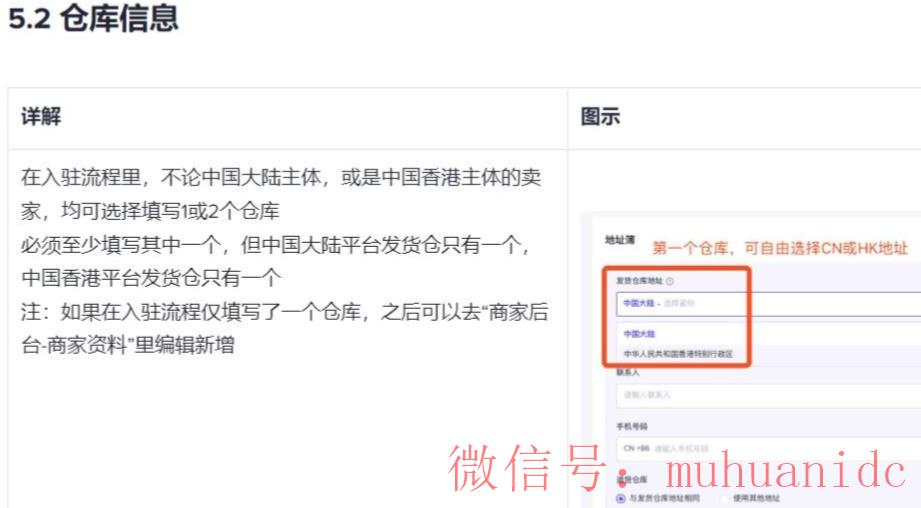The width and height of the screenshot is (921, 508).
Task: Select 使用其他地址 radio button
Action: (724, 497)
